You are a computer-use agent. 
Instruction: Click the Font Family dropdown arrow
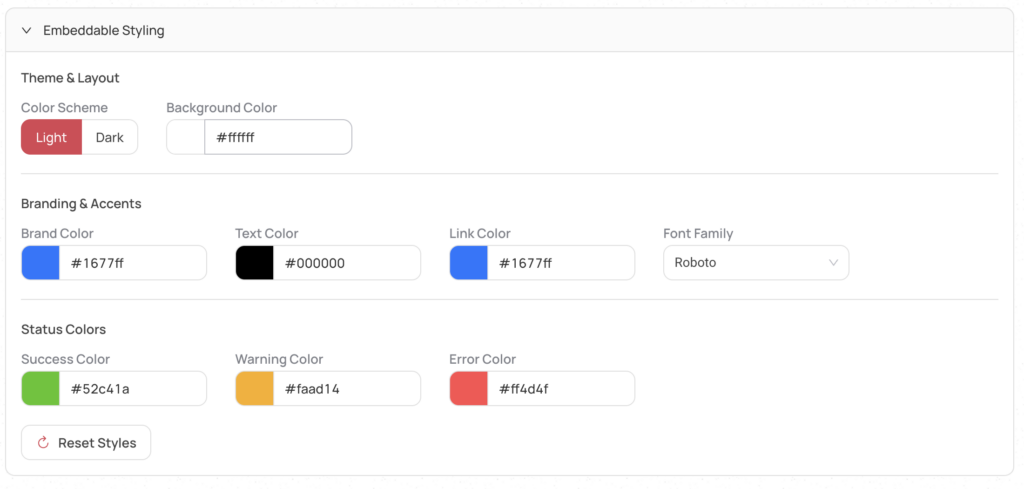pyautogui.click(x=833, y=263)
